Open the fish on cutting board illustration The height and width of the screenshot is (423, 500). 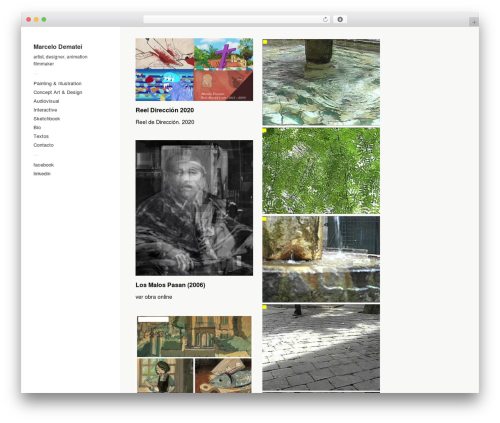pyautogui.click(x=223, y=376)
